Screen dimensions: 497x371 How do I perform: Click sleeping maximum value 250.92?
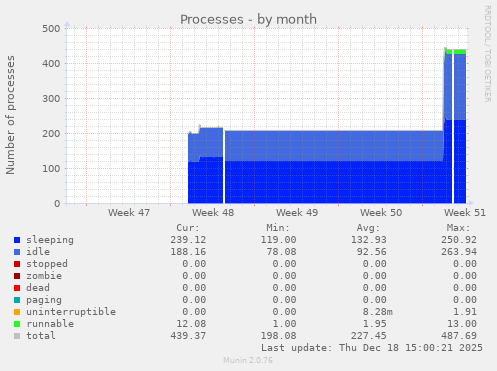[x=459, y=240]
